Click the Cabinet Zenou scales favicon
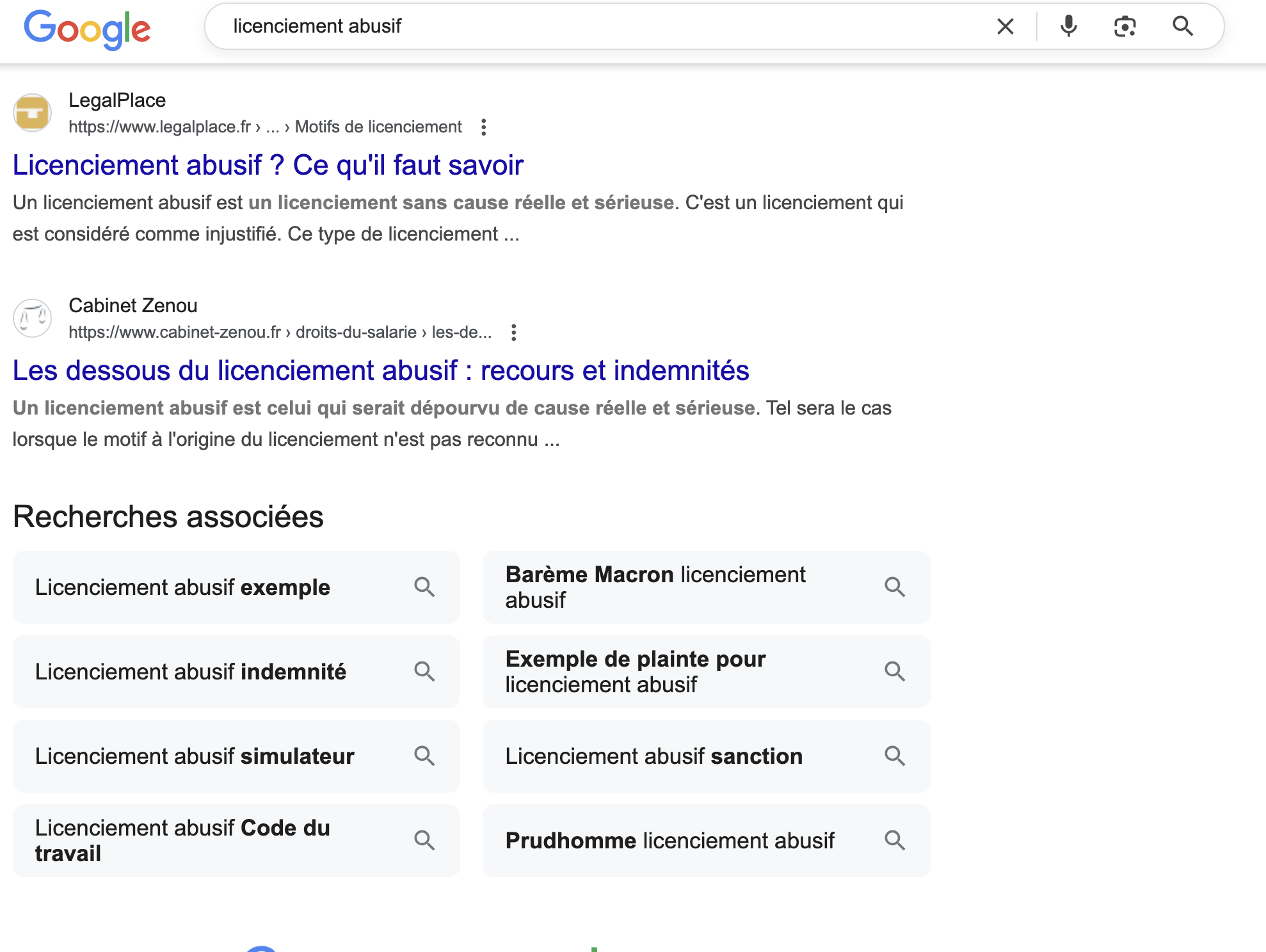 [x=32, y=318]
